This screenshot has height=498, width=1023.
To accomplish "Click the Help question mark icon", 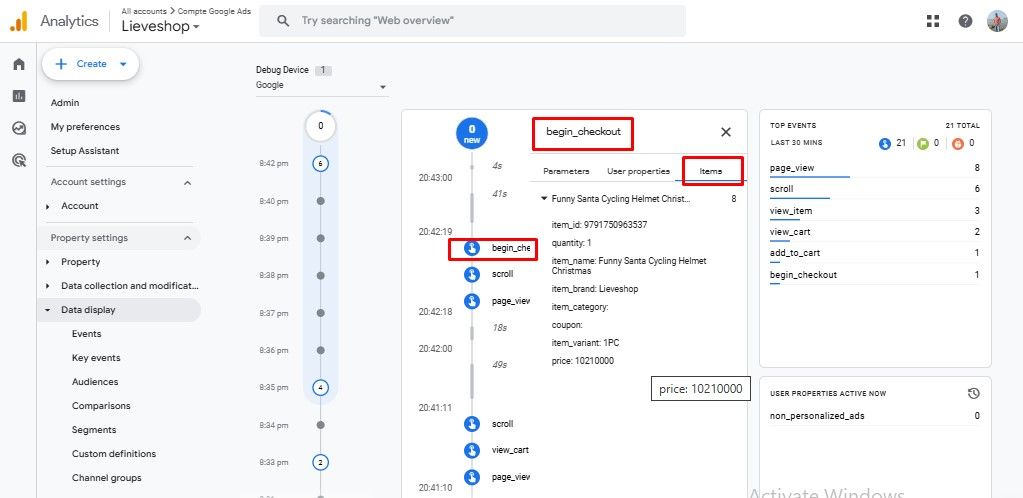I will point(965,21).
